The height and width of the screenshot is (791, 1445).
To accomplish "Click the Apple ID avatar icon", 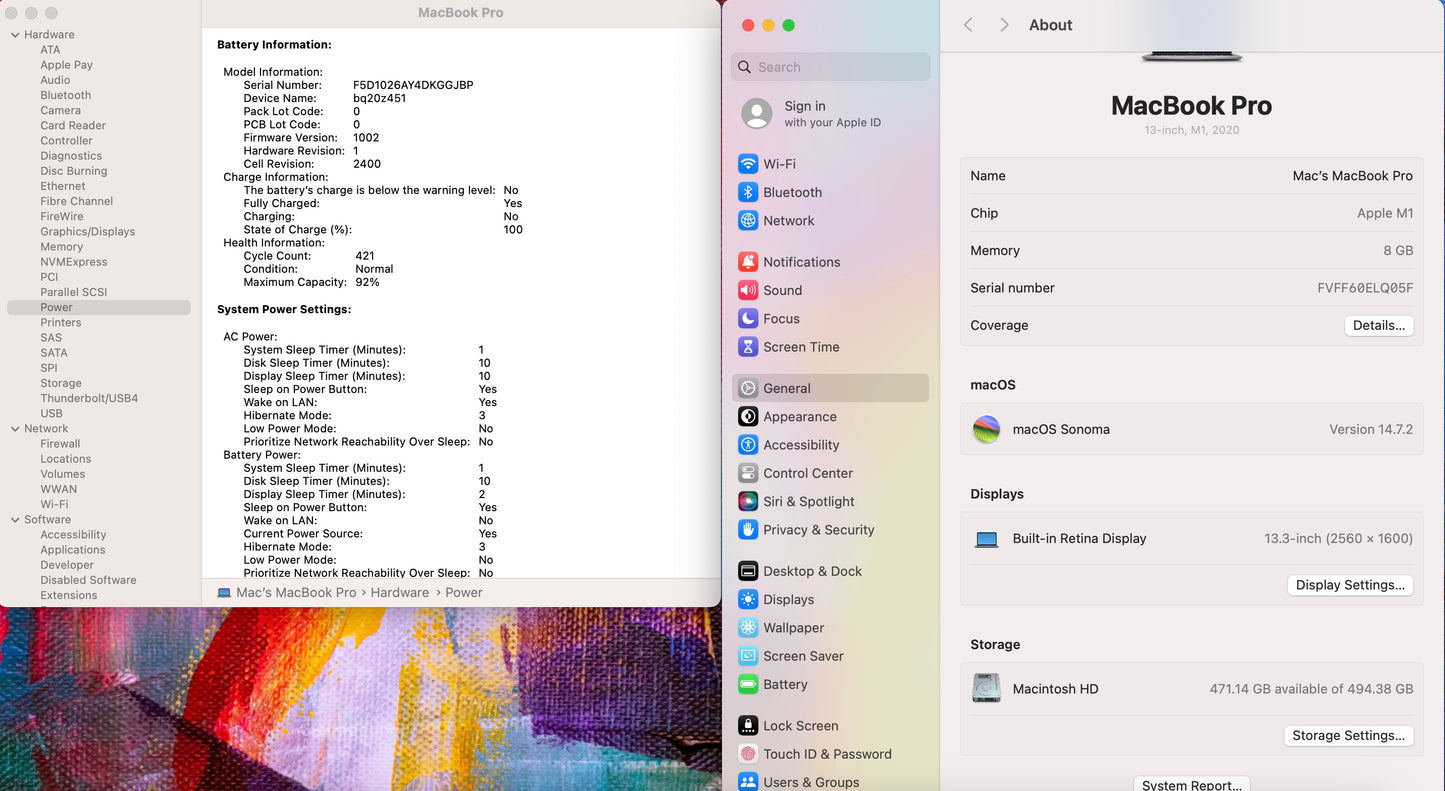I will [x=757, y=114].
